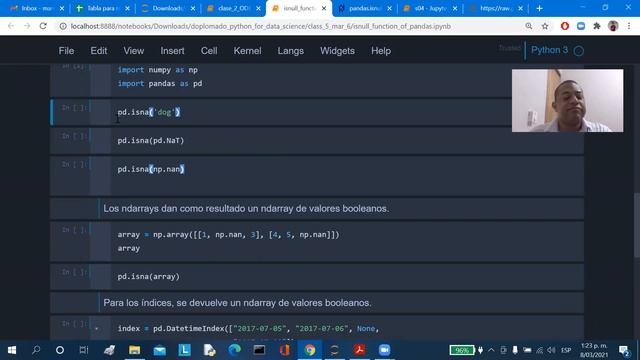Switch to Google Chrome on taskbar
640x360 pixels.
click(310, 350)
